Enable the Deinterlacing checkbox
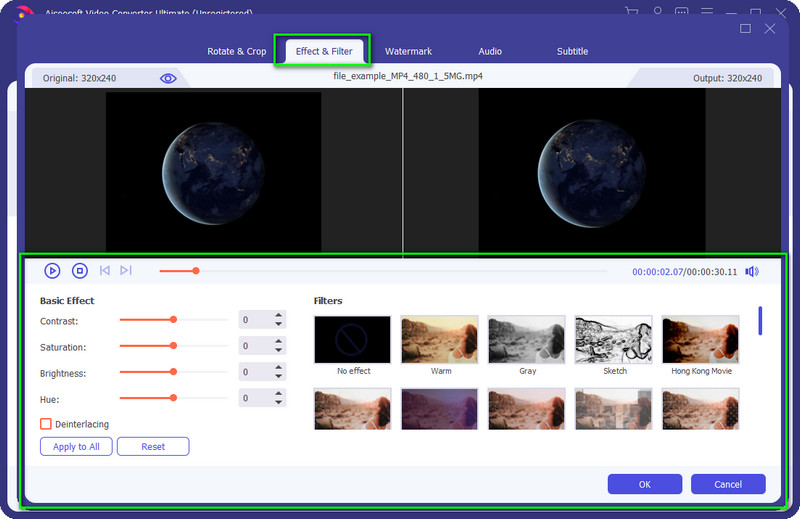The width and height of the screenshot is (800, 519). (46, 424)
